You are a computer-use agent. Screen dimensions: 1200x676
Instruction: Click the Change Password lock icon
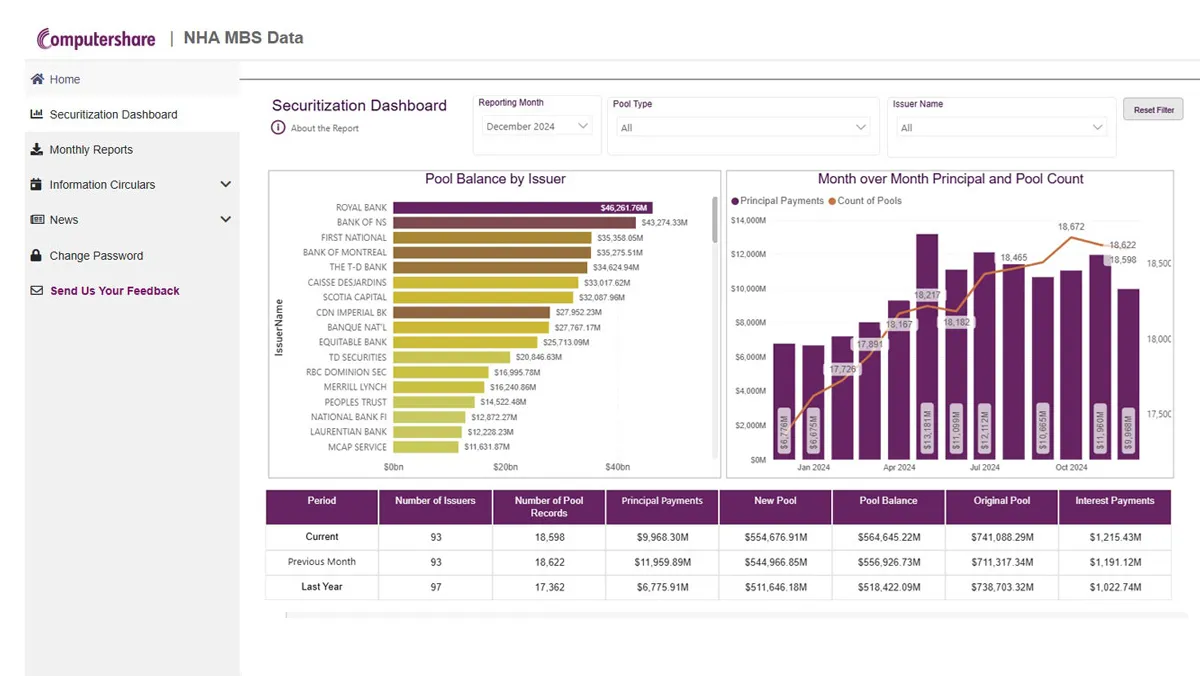pos(37,256)
